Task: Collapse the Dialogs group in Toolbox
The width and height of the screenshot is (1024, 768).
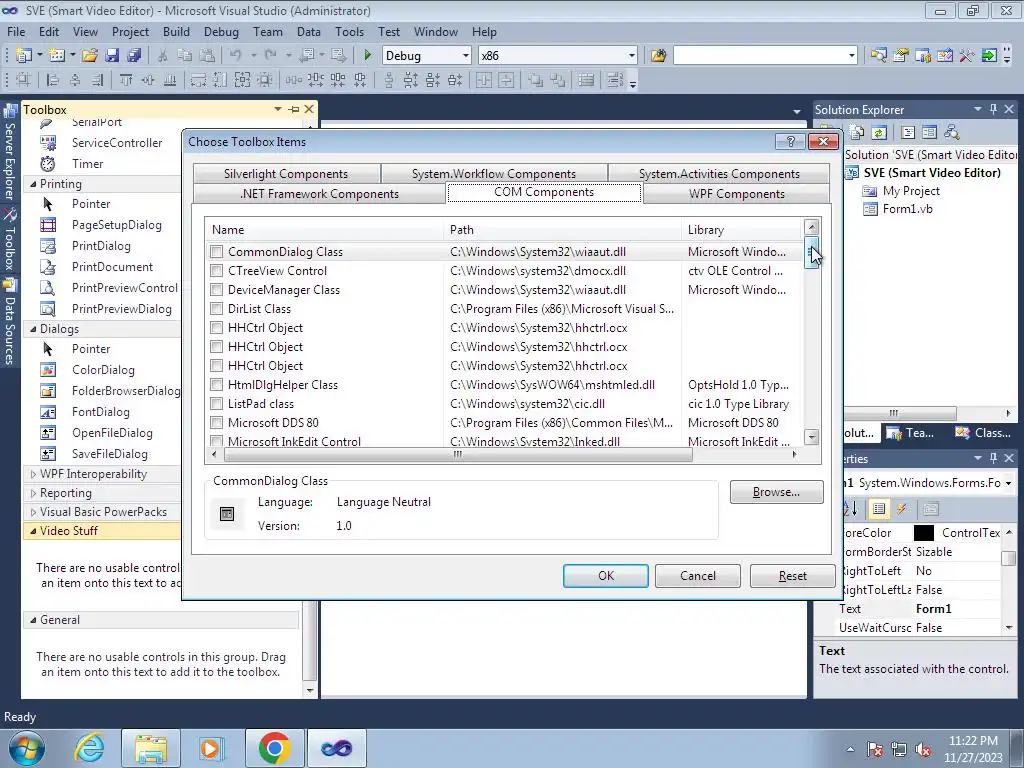Action: click(x=33, y=329)
